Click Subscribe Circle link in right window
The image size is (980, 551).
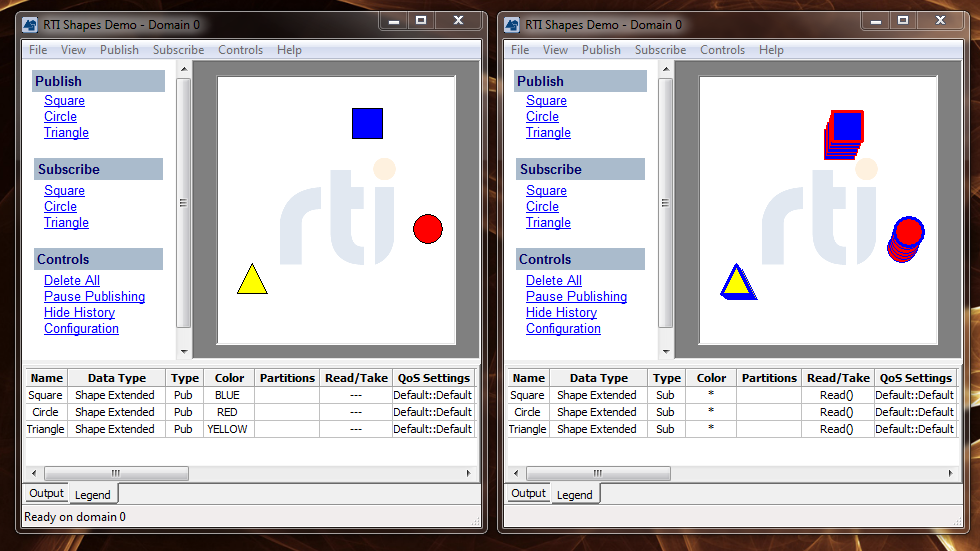tap(542, 207)
